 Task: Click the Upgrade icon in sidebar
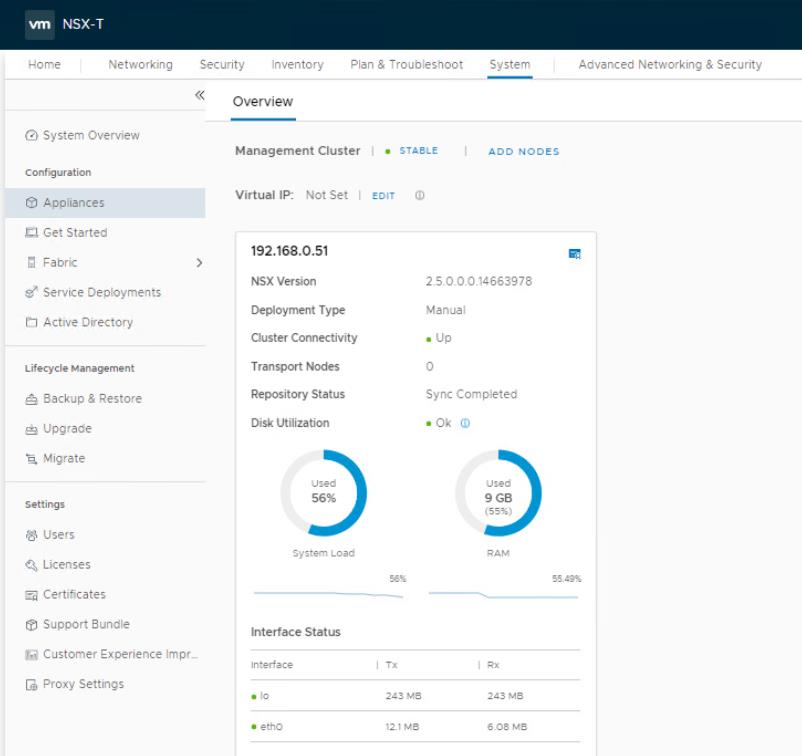tap(31, 429)
